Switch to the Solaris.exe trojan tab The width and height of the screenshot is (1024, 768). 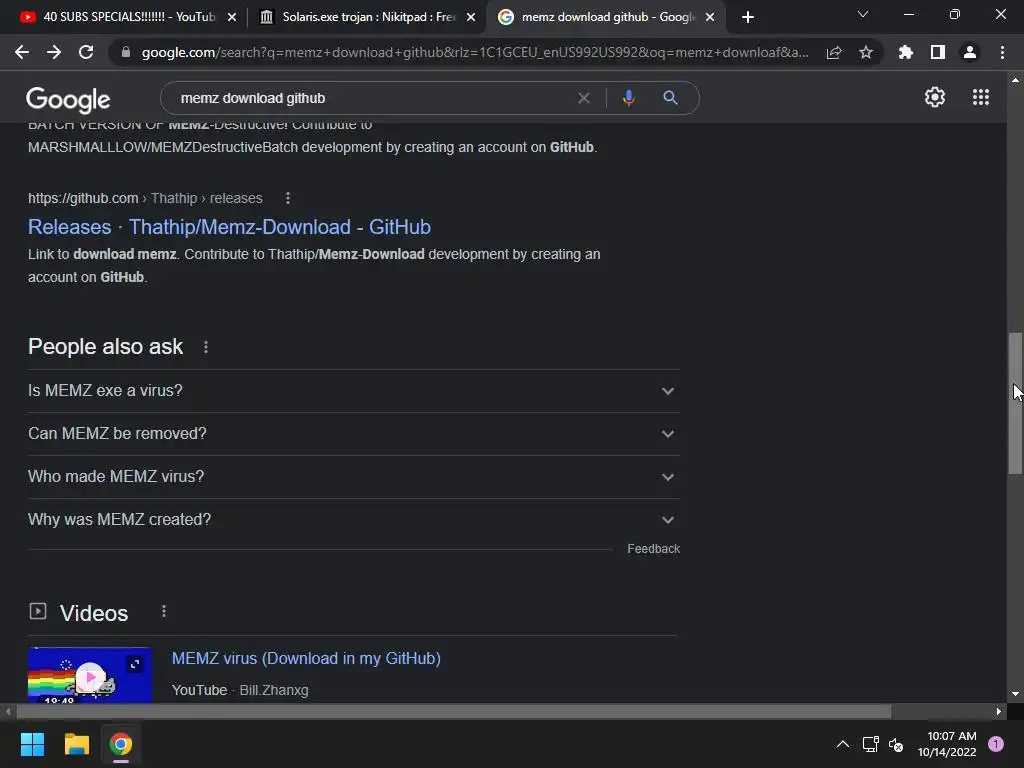click(x=366, y=17)
